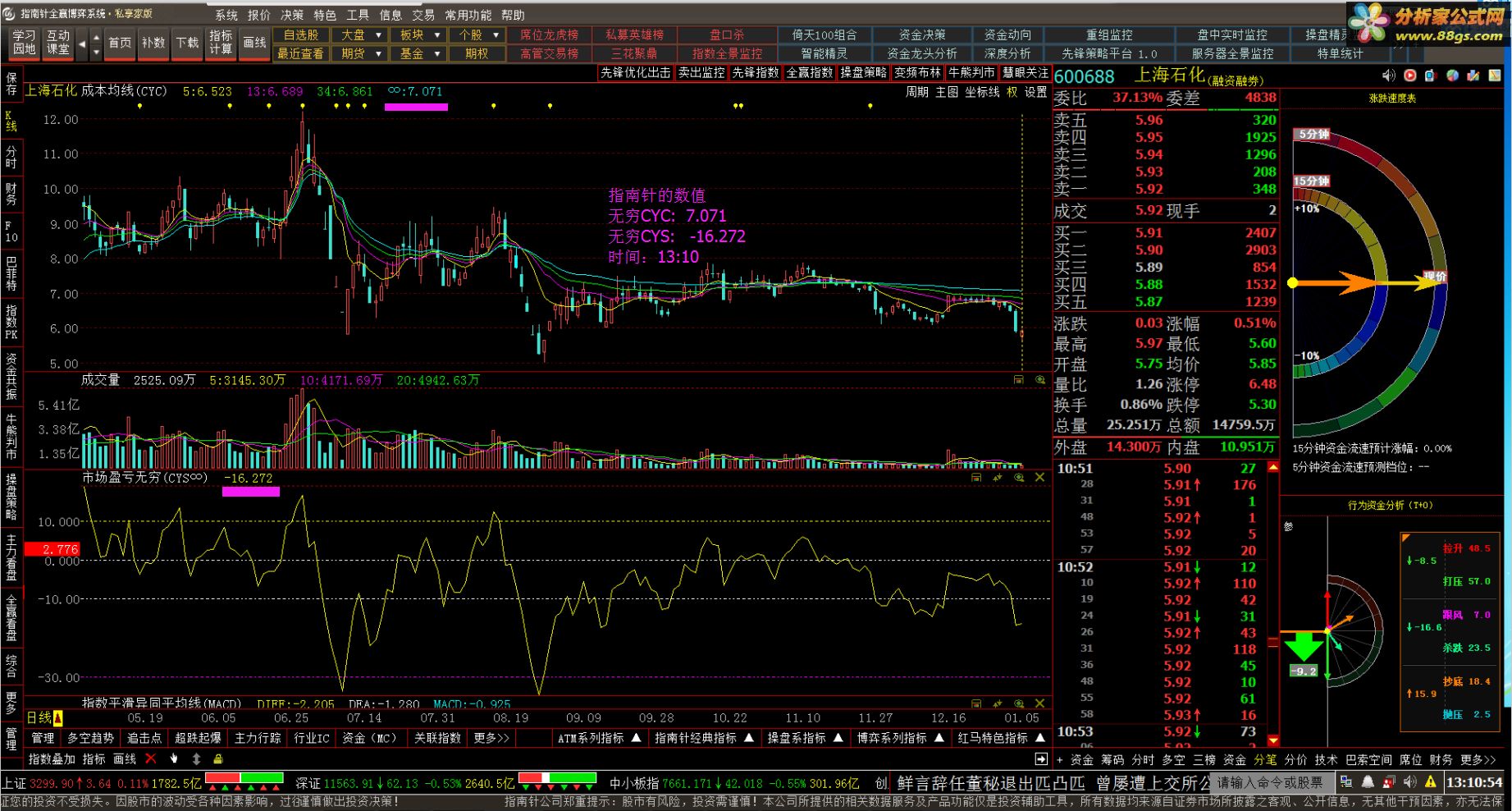Open the 报价 menu
Viewport: 1512px width, 811px height.
(x=259, y=15)
